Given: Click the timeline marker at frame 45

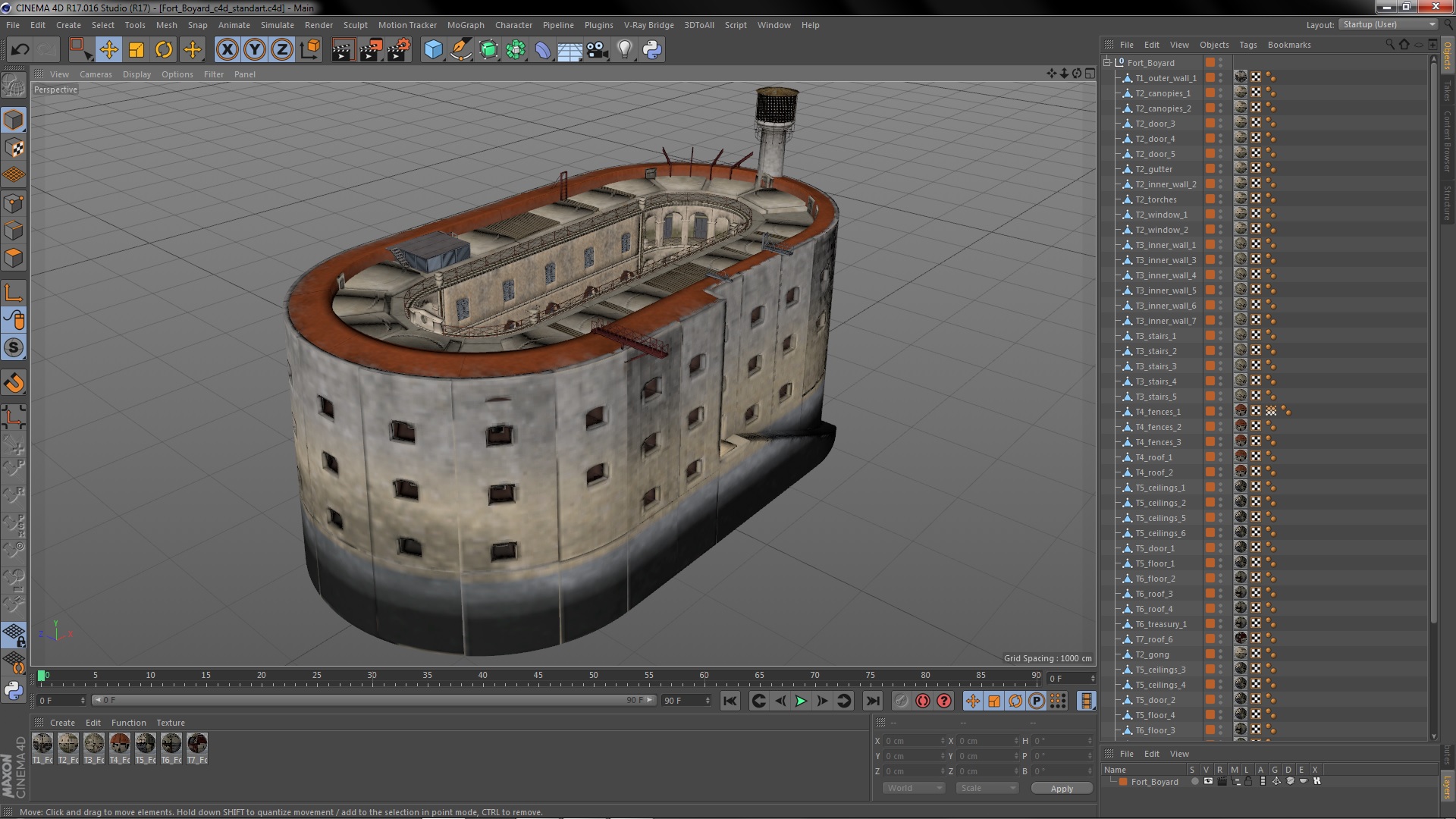Looking at the screenshot, I should click(x=538, y=677).
